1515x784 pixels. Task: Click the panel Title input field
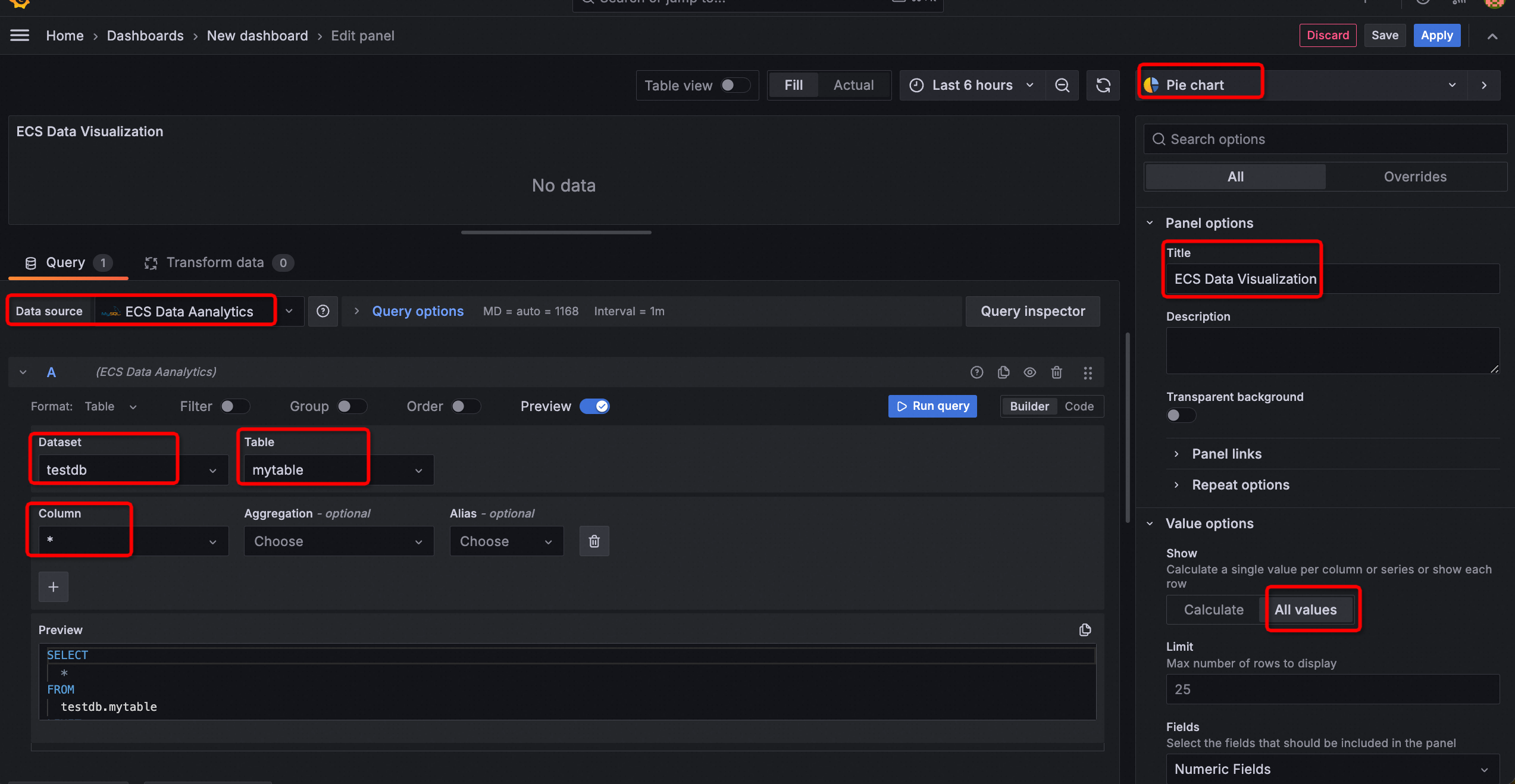(x=1332, y=279)
